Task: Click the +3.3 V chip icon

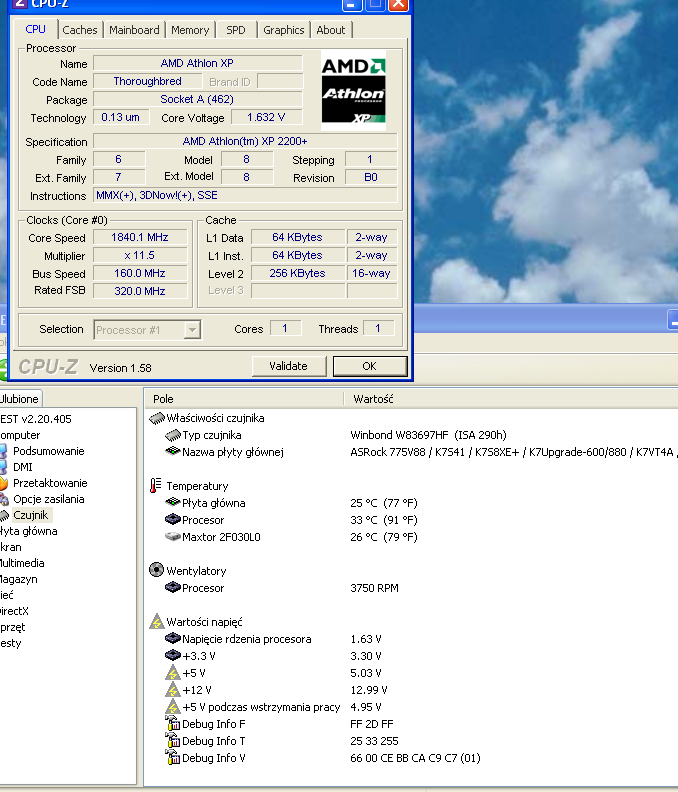Action: click(173, 655)
